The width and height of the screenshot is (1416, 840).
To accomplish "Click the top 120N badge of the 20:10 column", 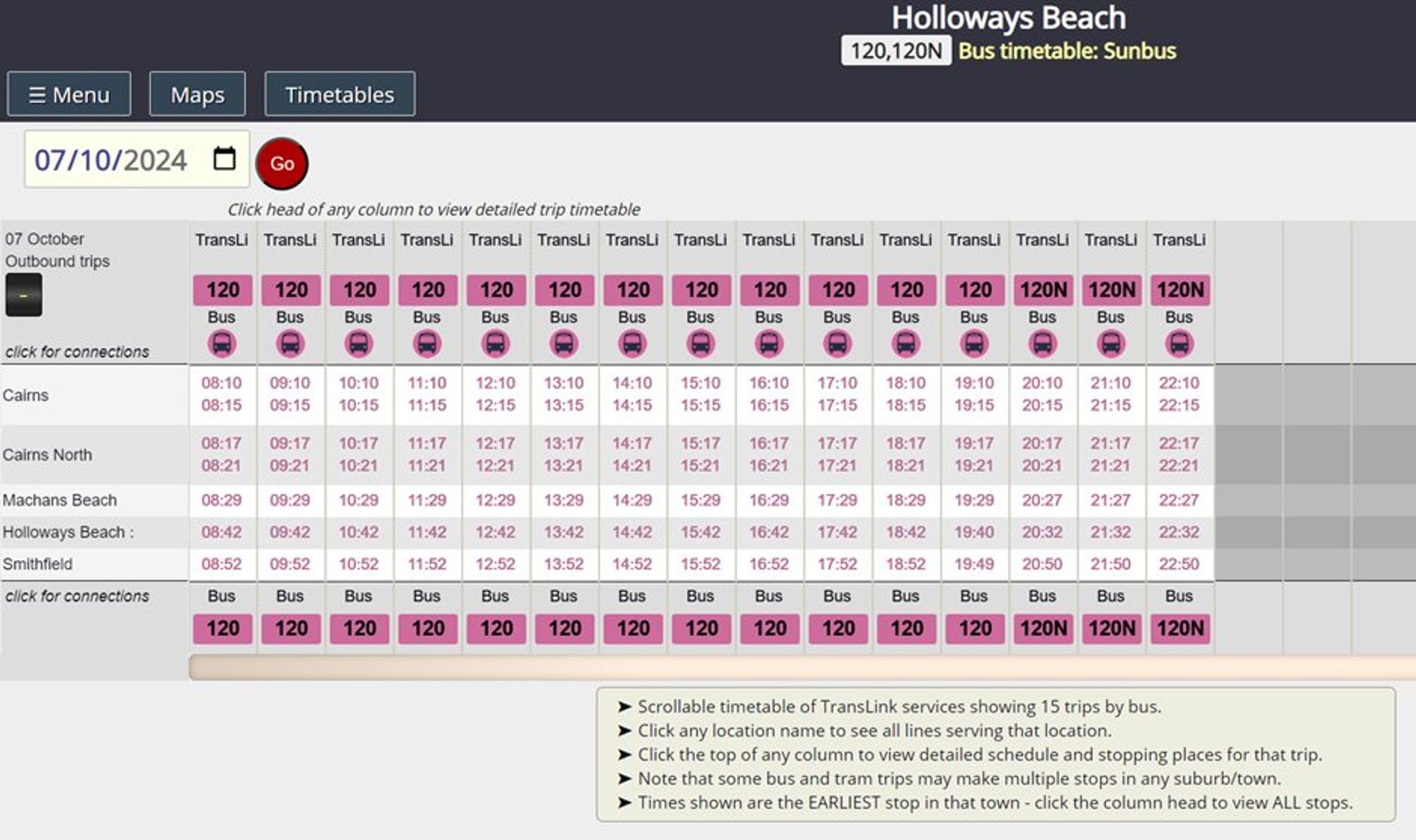I will (x=1044, y=290).
